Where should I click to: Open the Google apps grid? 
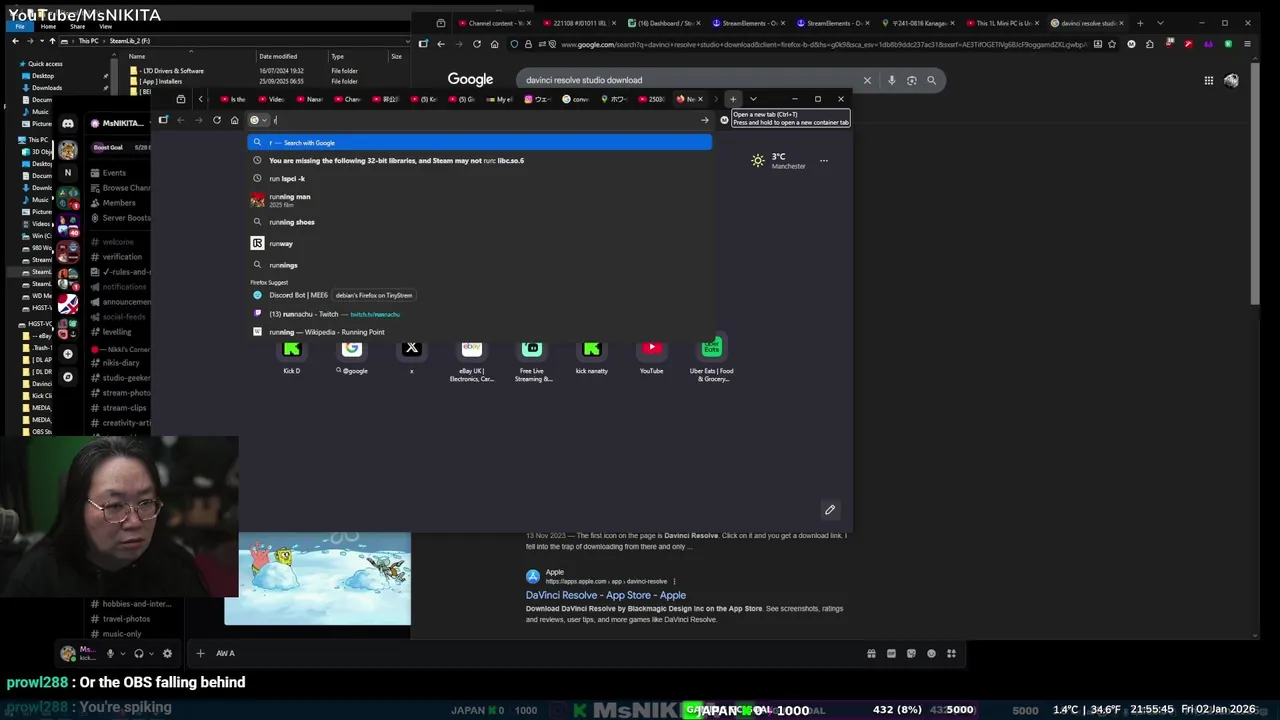point(1208,80)
